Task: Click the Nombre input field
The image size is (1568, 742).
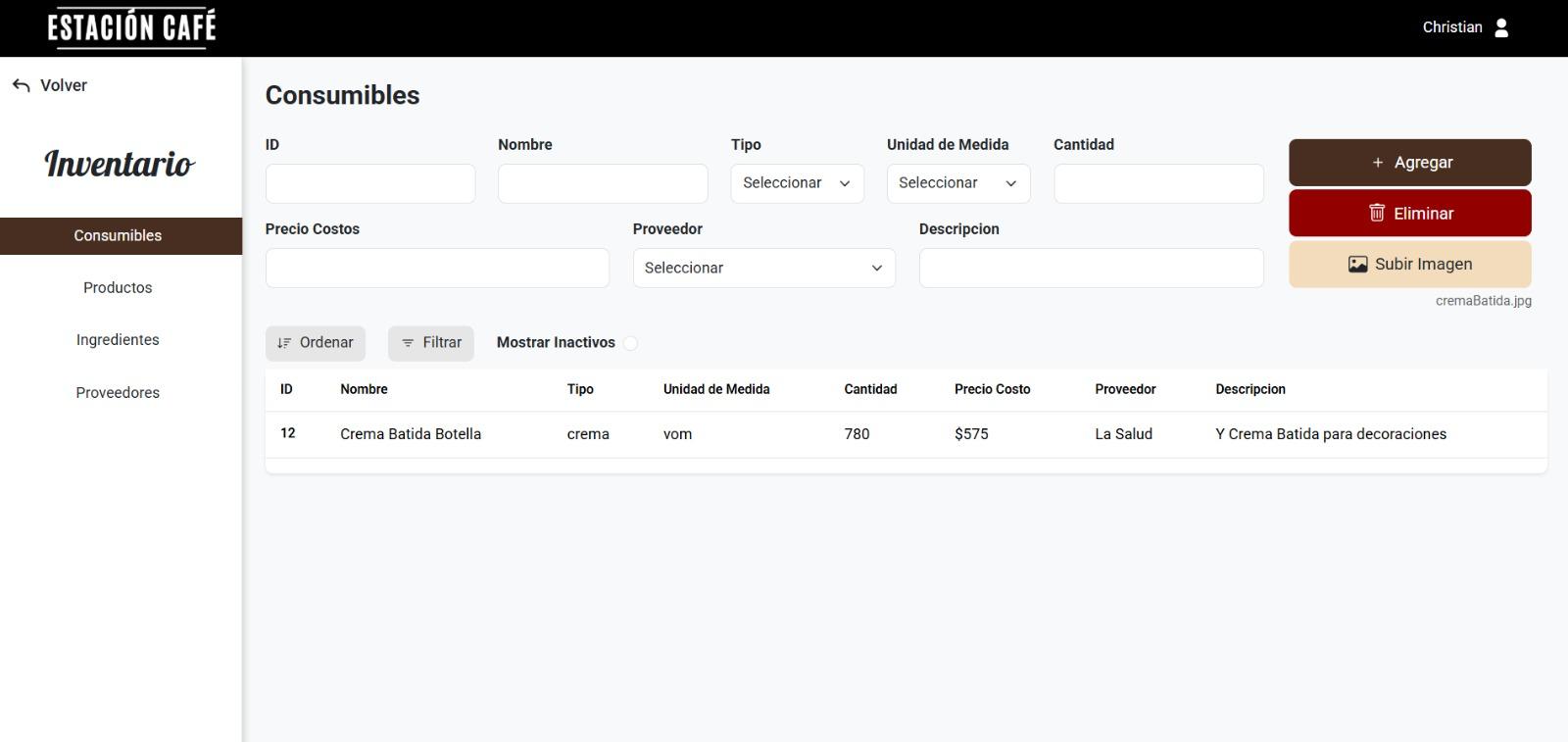Action: pyautogui.click(x=602, y=183)
